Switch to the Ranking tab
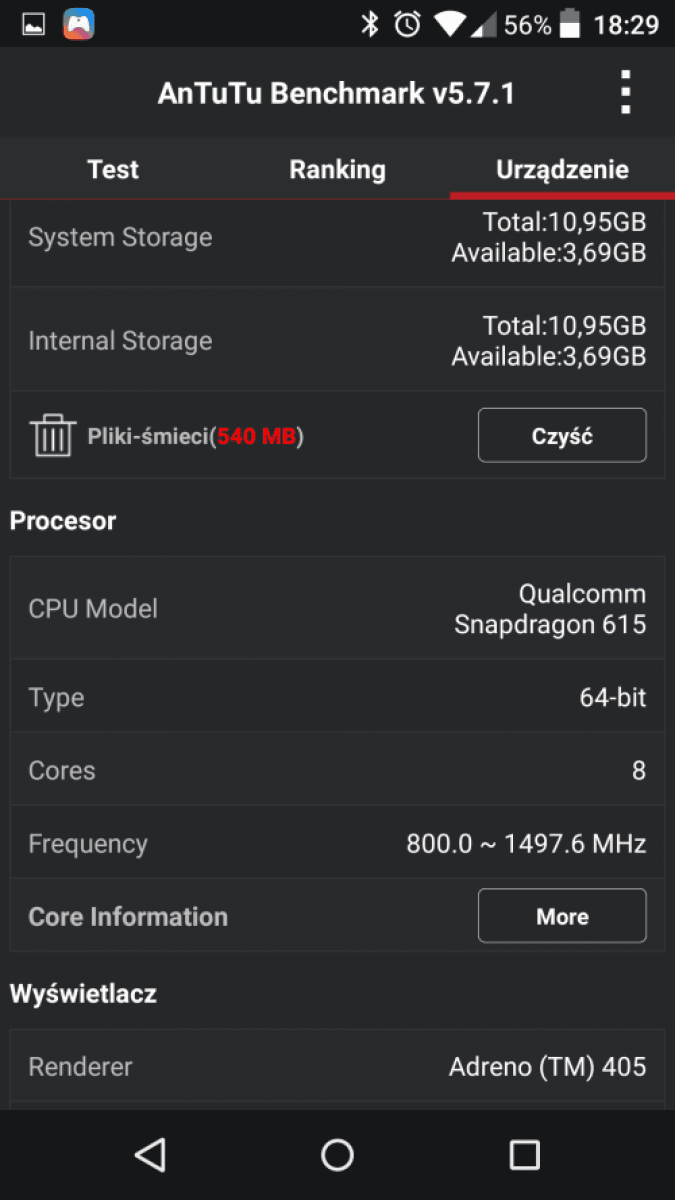This screenshot has height=1200, width=675. tap(337, 169)
